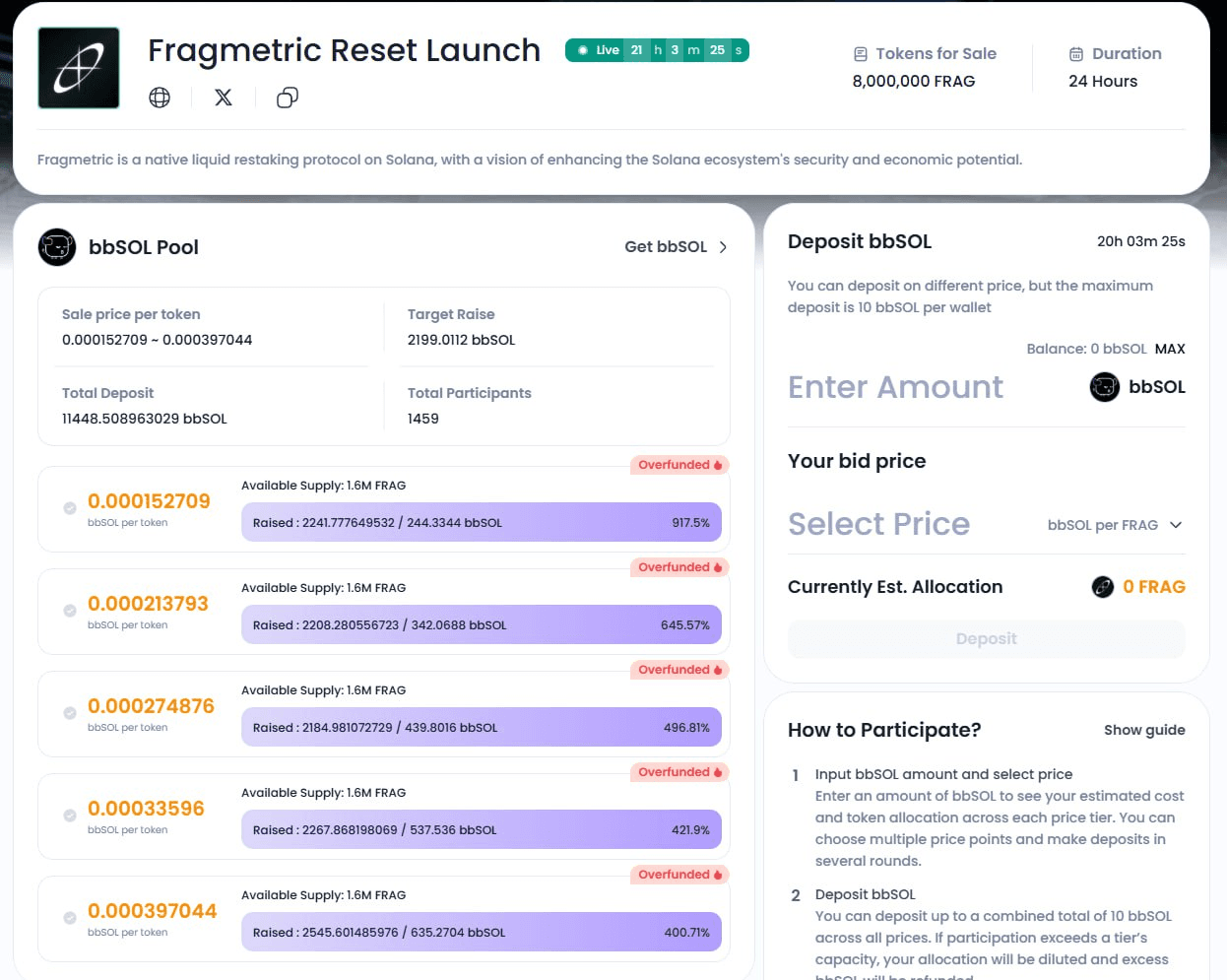Open the bbSOL per FRAG dropdown
The image size is (1227, 980).
coord(1115,525)
